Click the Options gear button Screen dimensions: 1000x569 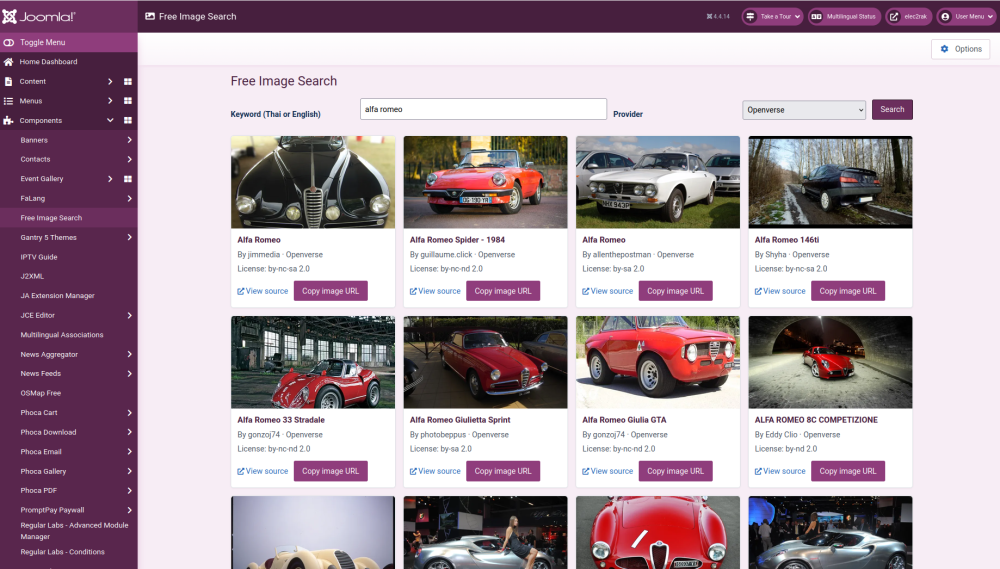coord(960,49)
